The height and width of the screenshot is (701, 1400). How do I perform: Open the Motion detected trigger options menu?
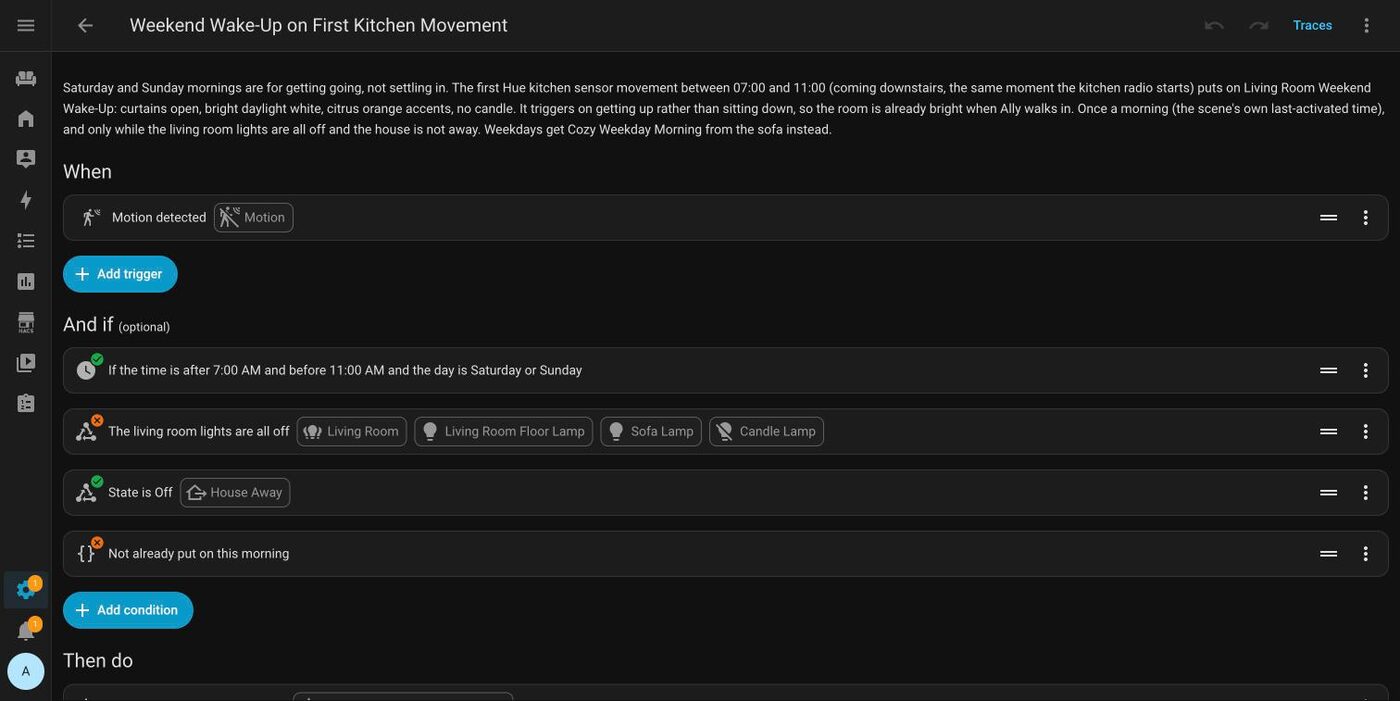1366,218
